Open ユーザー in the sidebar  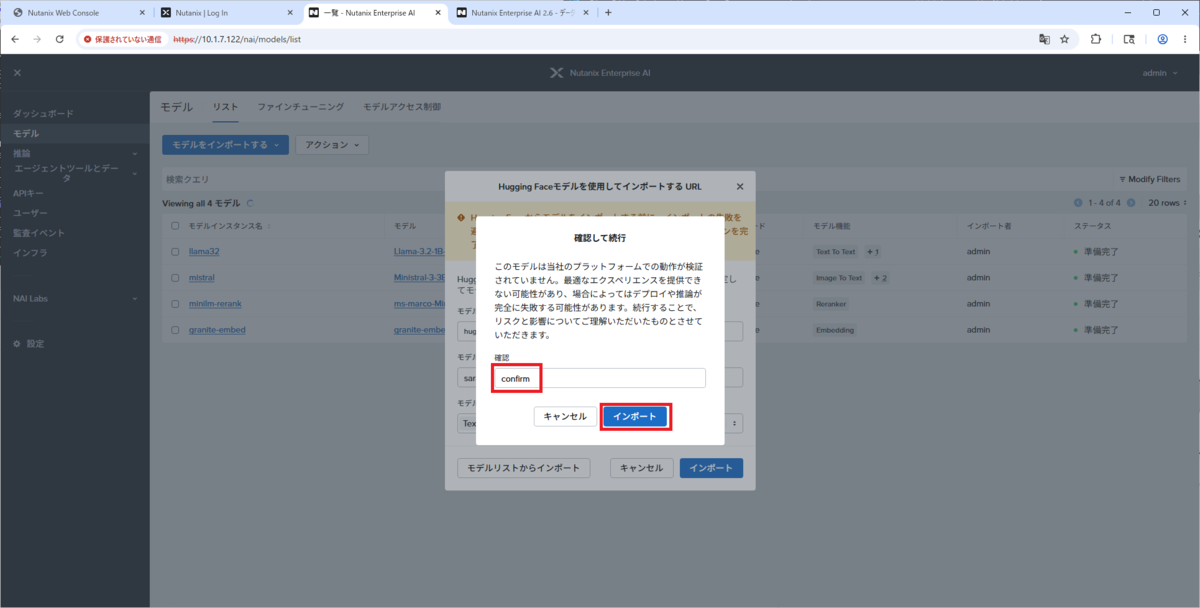click(30, 213)
